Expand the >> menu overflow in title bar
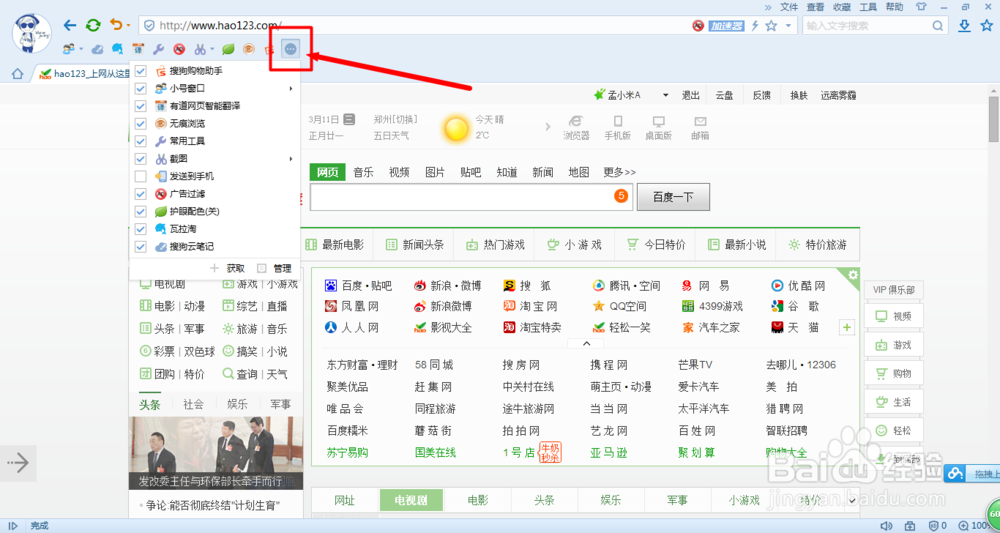Image resolution: width=1000 pixels, height=533 pixels. click(x=768, y=7)
